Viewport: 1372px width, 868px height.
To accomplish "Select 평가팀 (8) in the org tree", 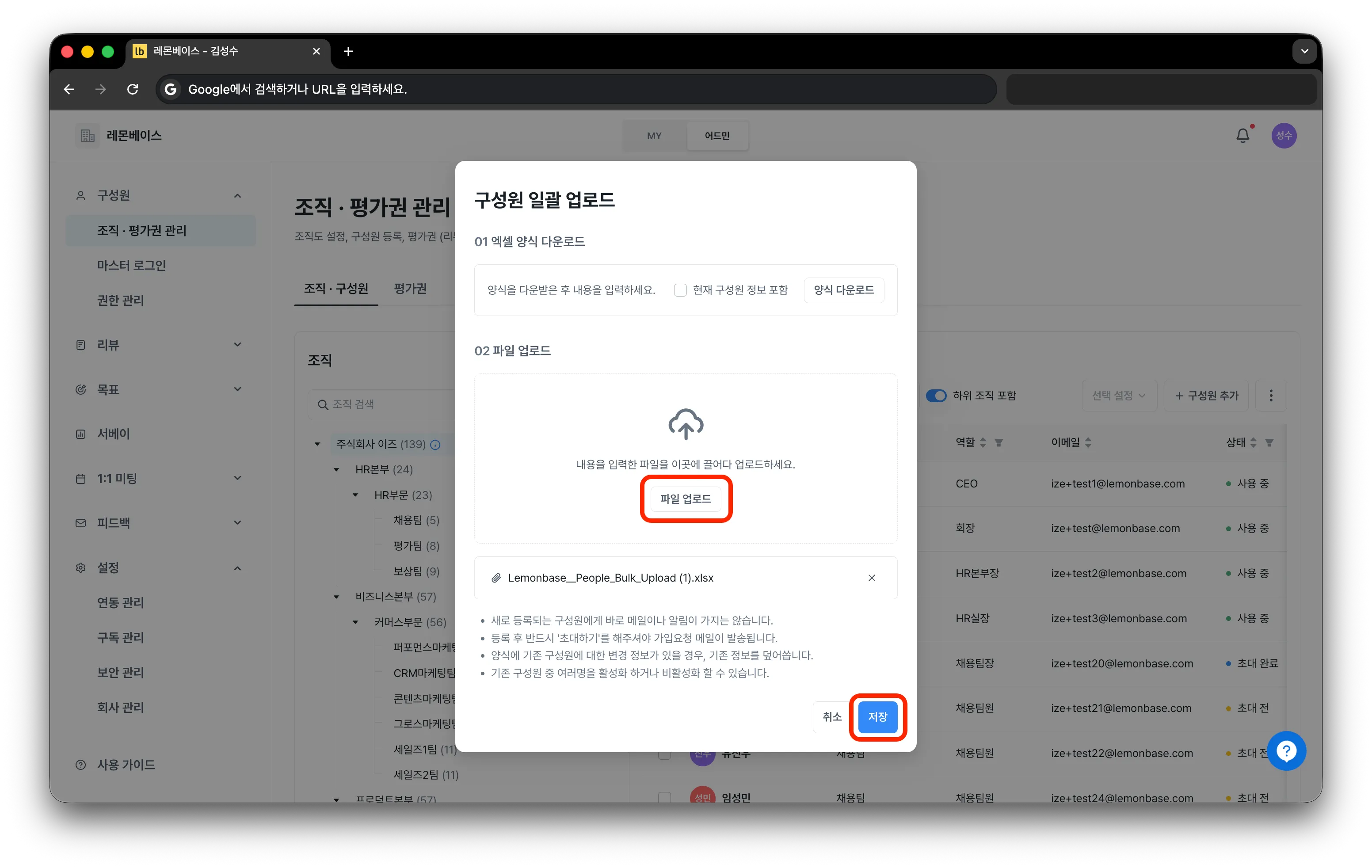I will pos(416,546).
